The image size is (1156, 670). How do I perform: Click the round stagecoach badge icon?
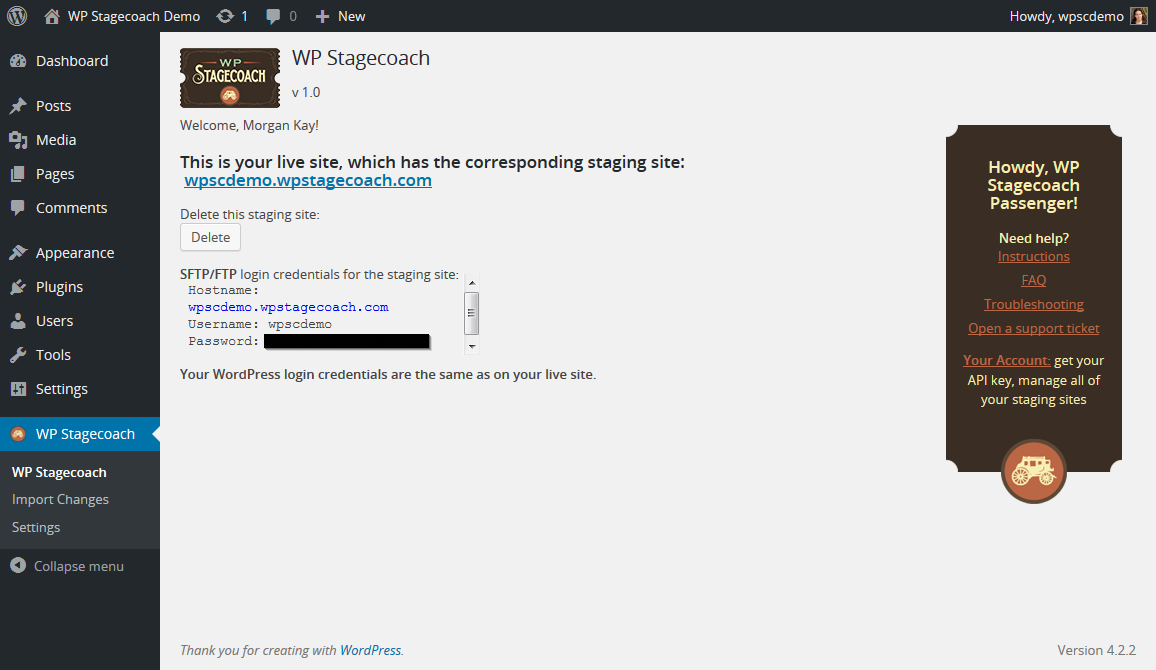click(x=1034, y=472)
